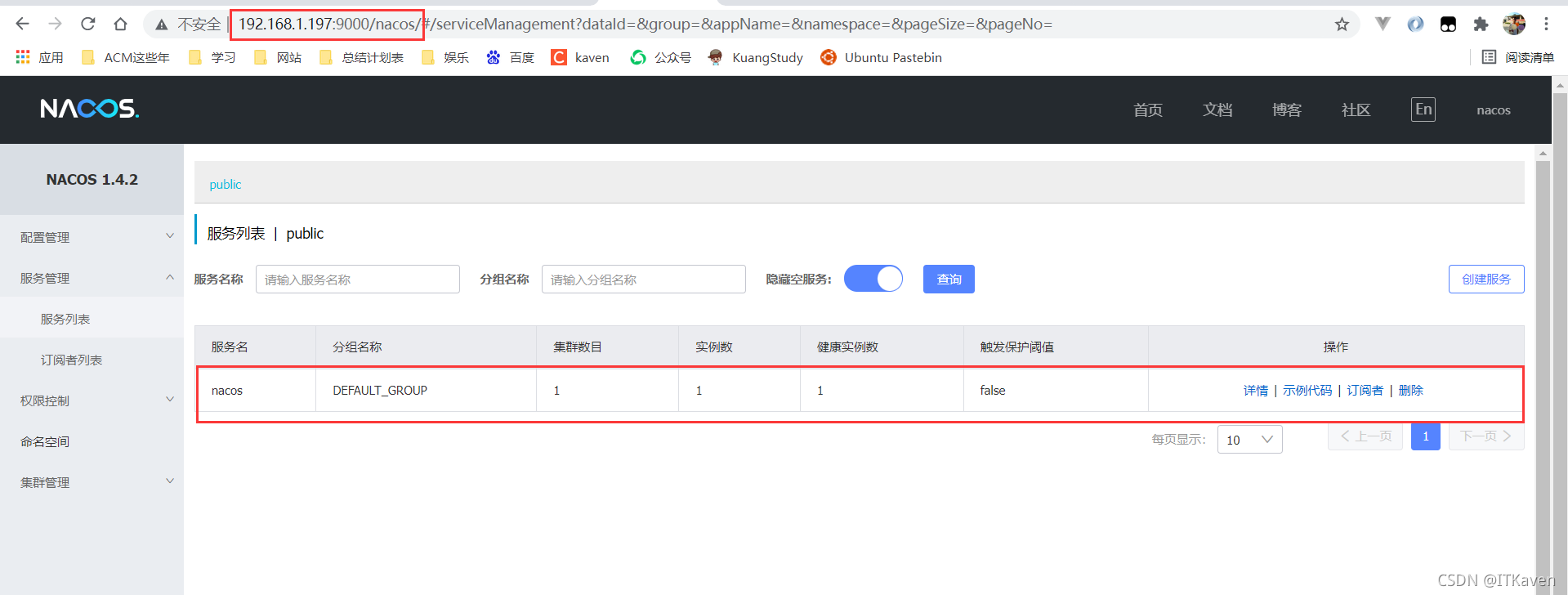Open the 网站 bookmark folder
The image size is (1568, 595).
click(278, 57)
